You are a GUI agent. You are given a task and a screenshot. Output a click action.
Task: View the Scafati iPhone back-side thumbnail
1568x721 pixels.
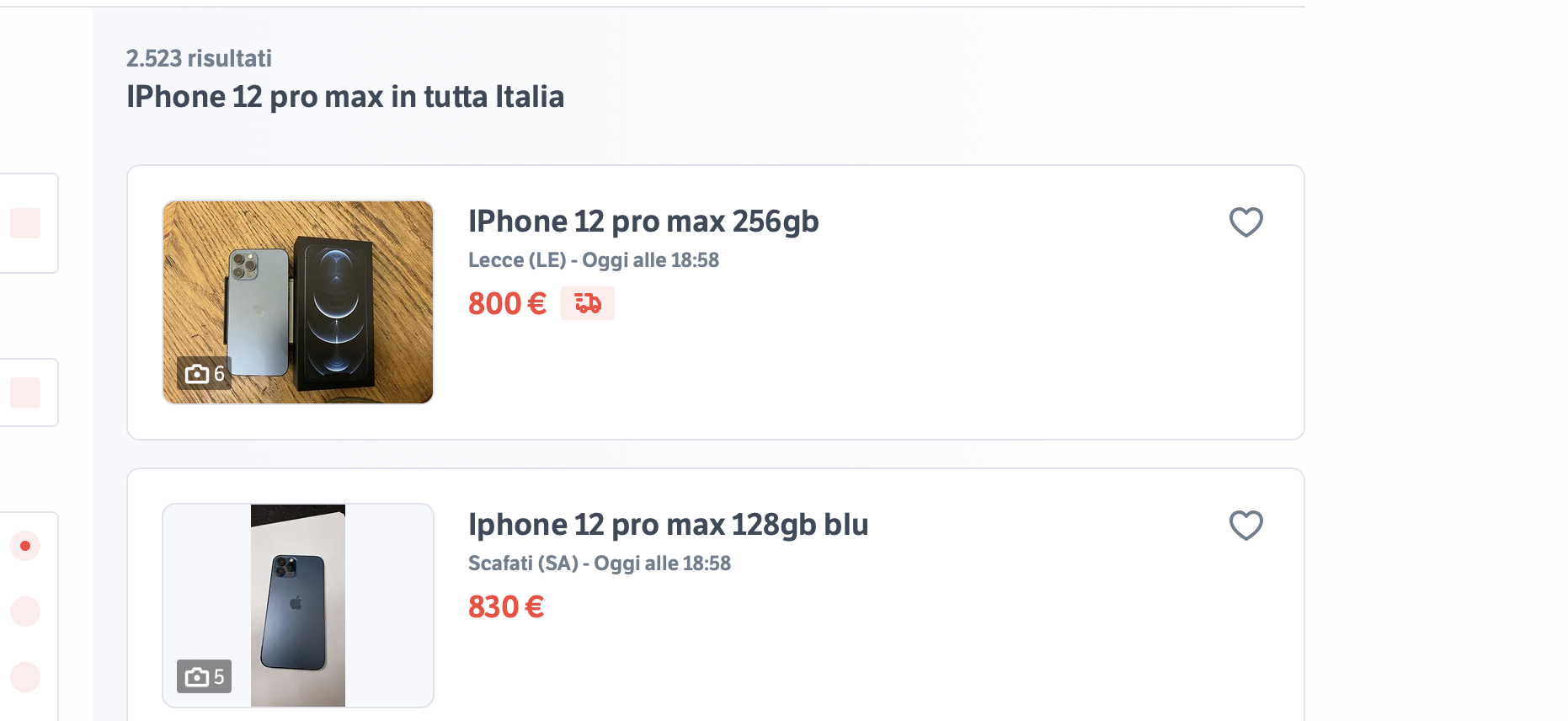(298, 606)
